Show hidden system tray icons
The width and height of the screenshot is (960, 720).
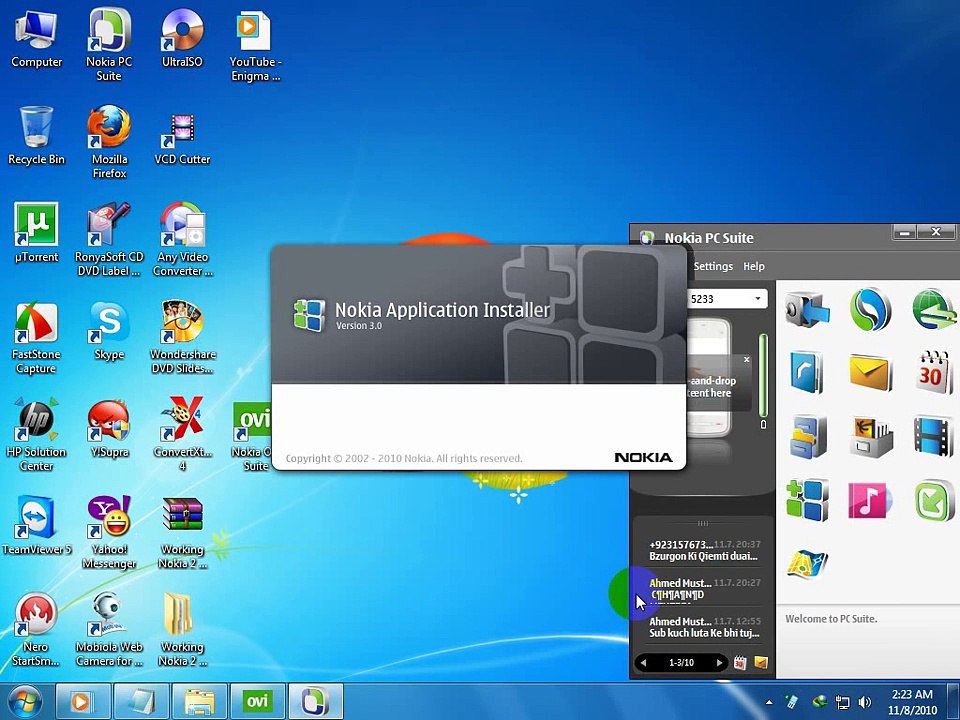(x=769, y=702)
